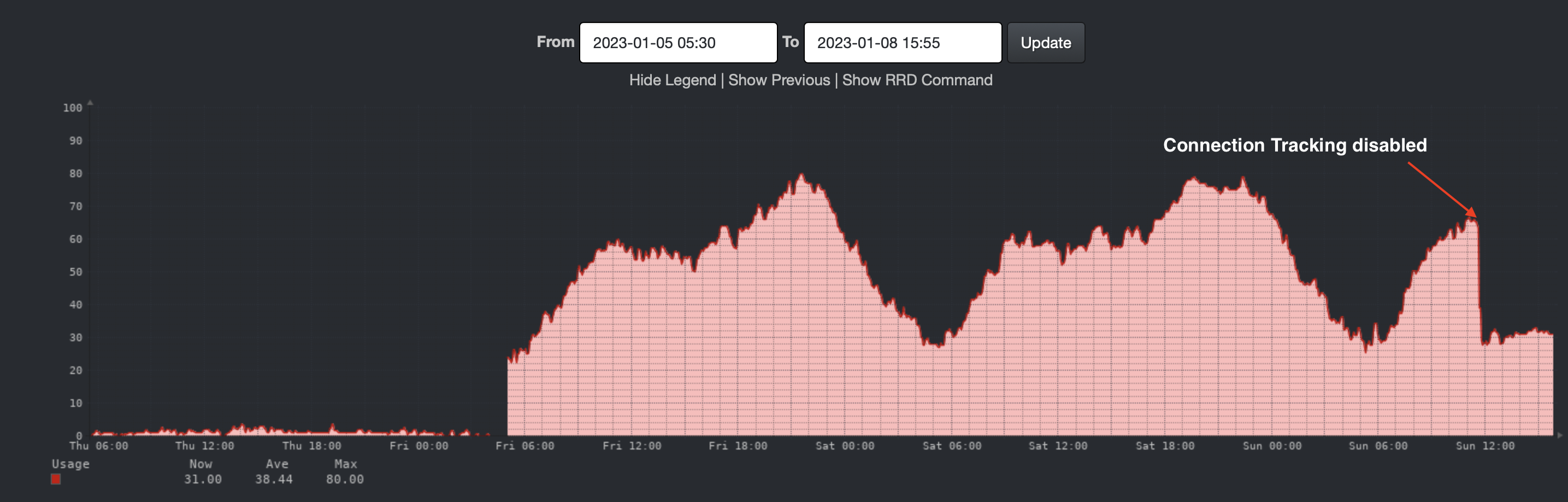Click the Now value 31.00 in legend
The width and height of the screenshot is (1568, 502).
(202, 480)
